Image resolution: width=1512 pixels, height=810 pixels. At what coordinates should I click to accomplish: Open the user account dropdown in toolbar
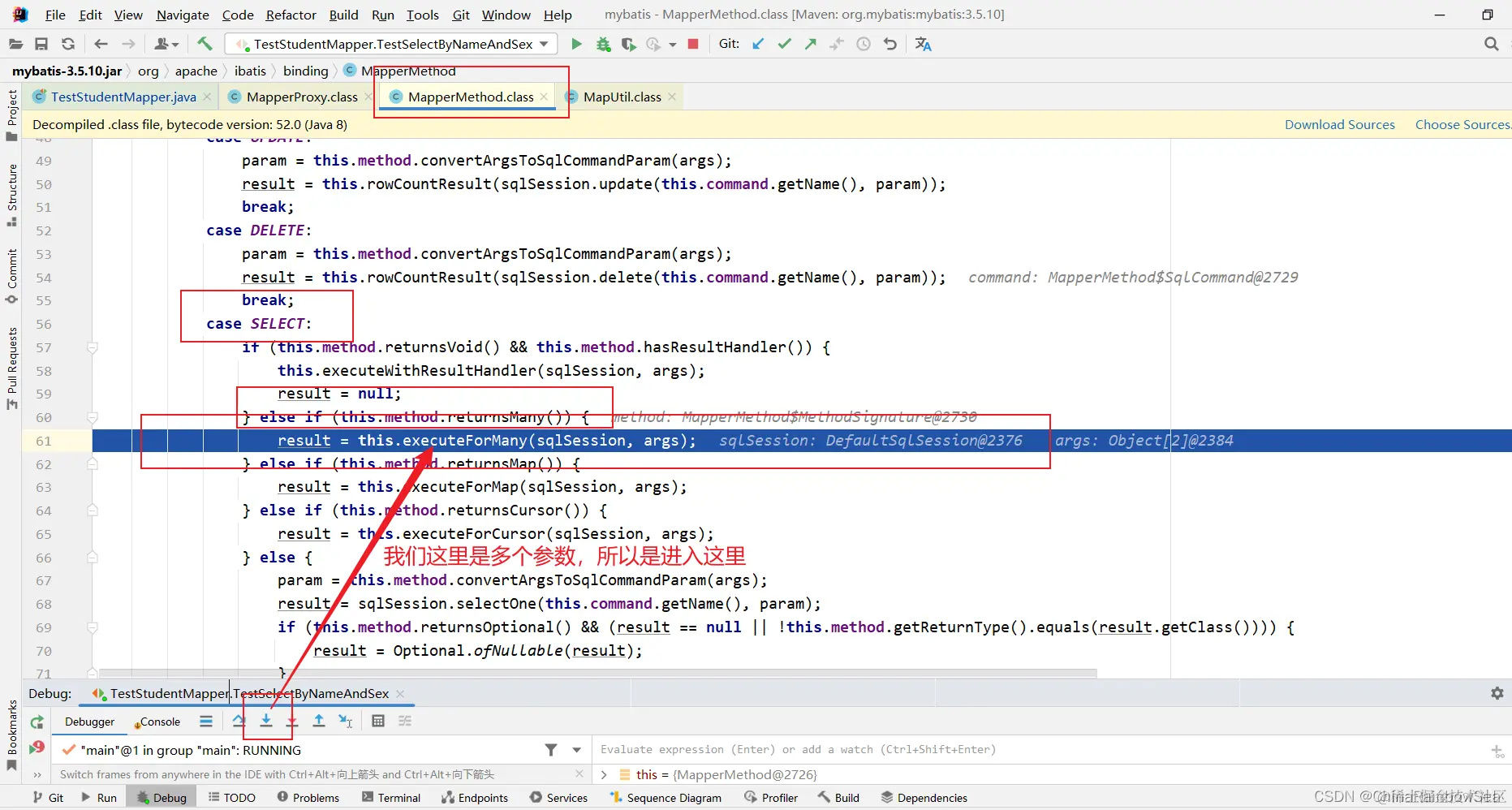point(166,44)
